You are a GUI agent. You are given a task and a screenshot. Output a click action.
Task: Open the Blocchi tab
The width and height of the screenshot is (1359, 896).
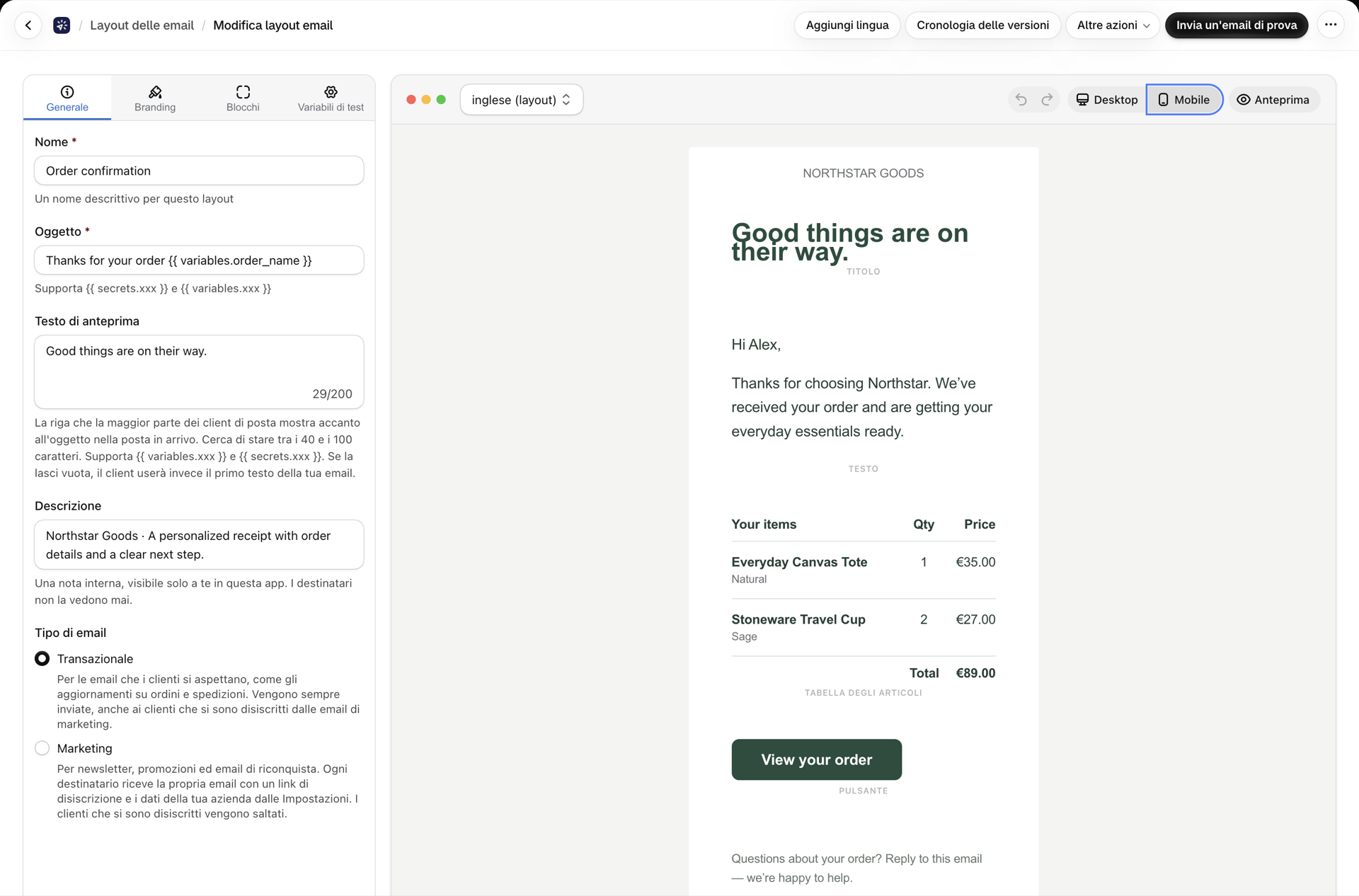point(243,98)
